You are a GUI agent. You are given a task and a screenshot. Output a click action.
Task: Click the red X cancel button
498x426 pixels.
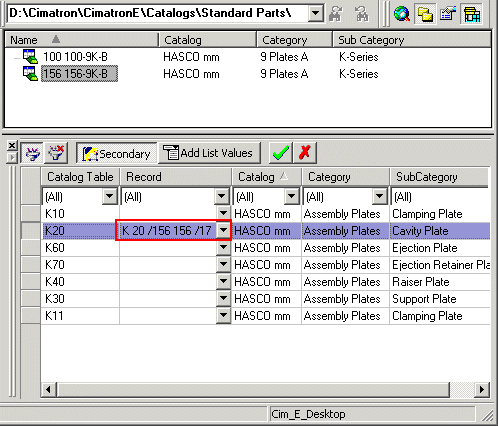coord(305,153)
